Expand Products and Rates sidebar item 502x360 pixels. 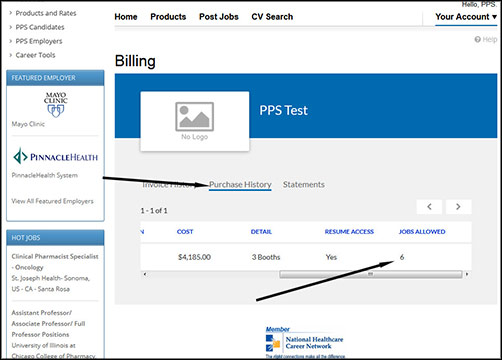pyautogui.click(x=46, y=13)
